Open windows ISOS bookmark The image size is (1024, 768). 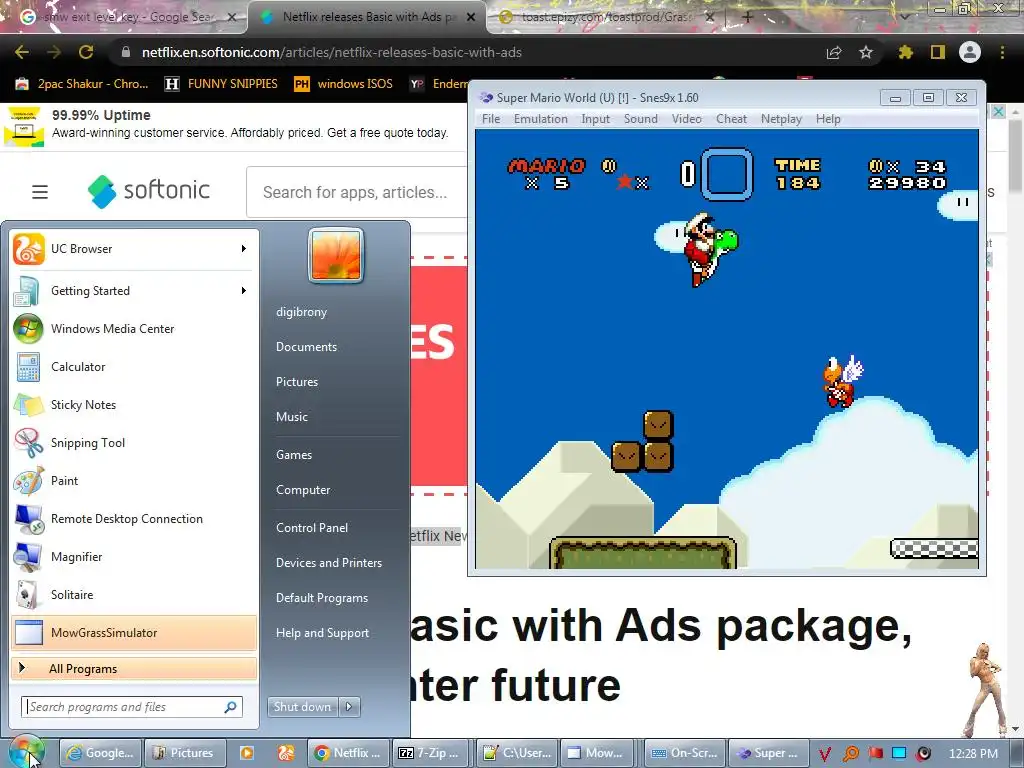(x=344, y=84)
